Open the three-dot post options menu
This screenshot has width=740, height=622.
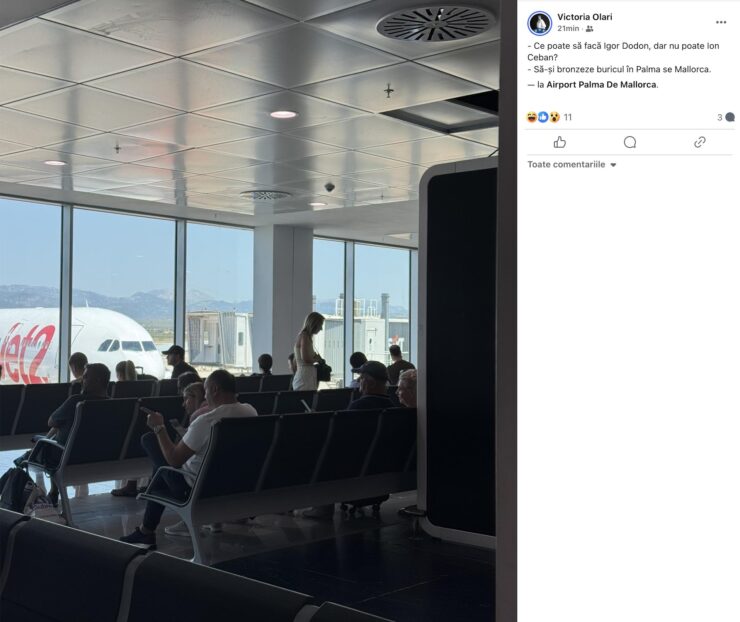point(721,22)
